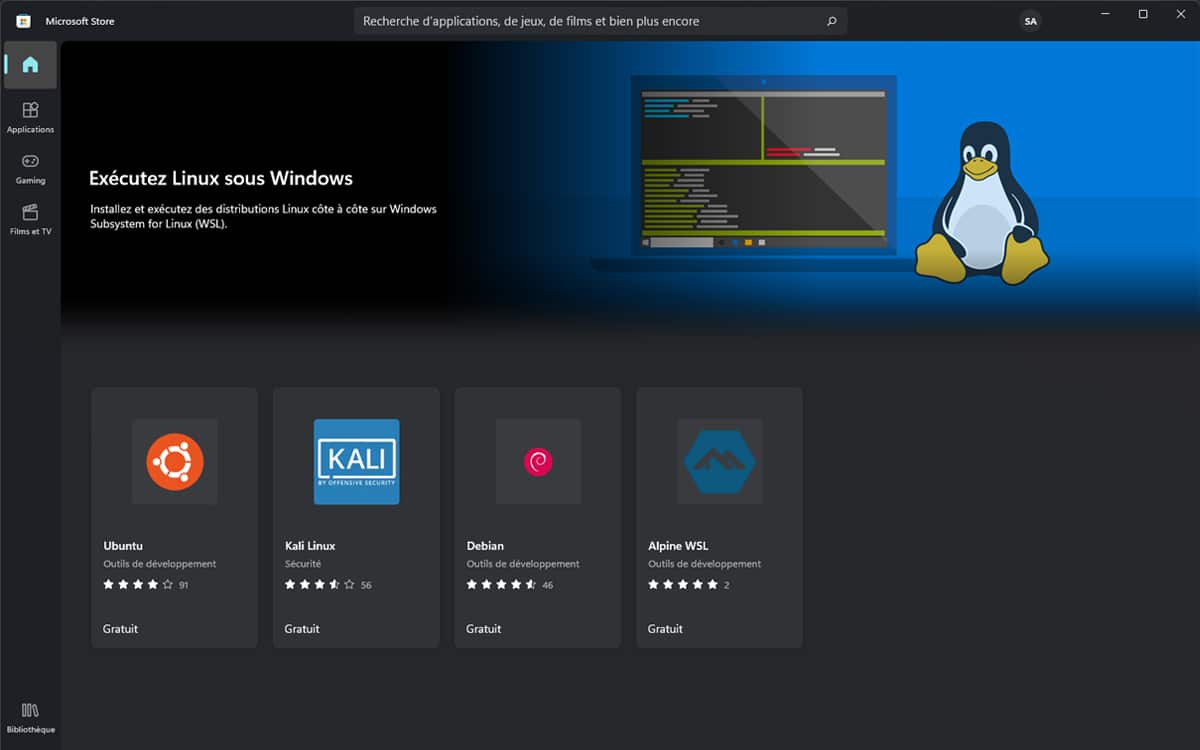The height and width of the screenshot is (750, 1200).
Task: Click the 'Sécurité' category under Kali Linux
Action: click(303, 564)
